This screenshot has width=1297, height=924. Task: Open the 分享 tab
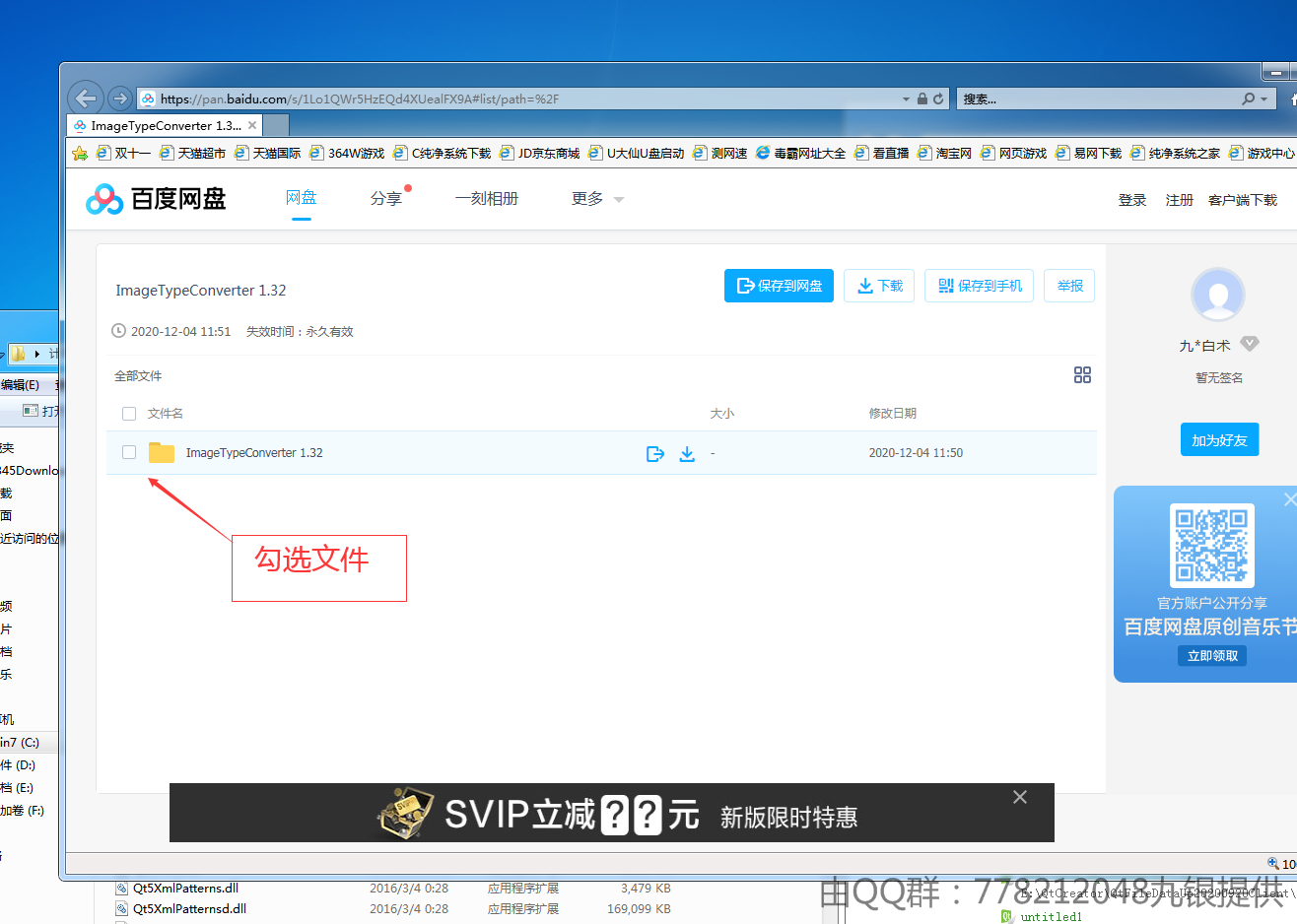coord(385,199)
